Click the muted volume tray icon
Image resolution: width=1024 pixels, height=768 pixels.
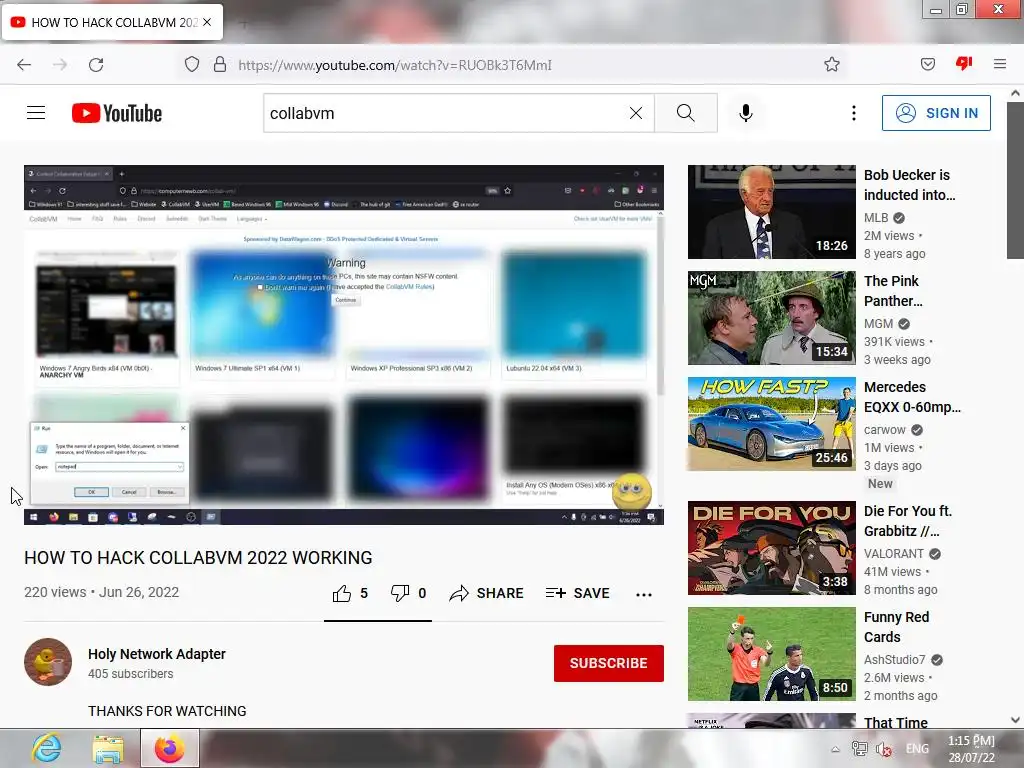(x=884, y=749)
